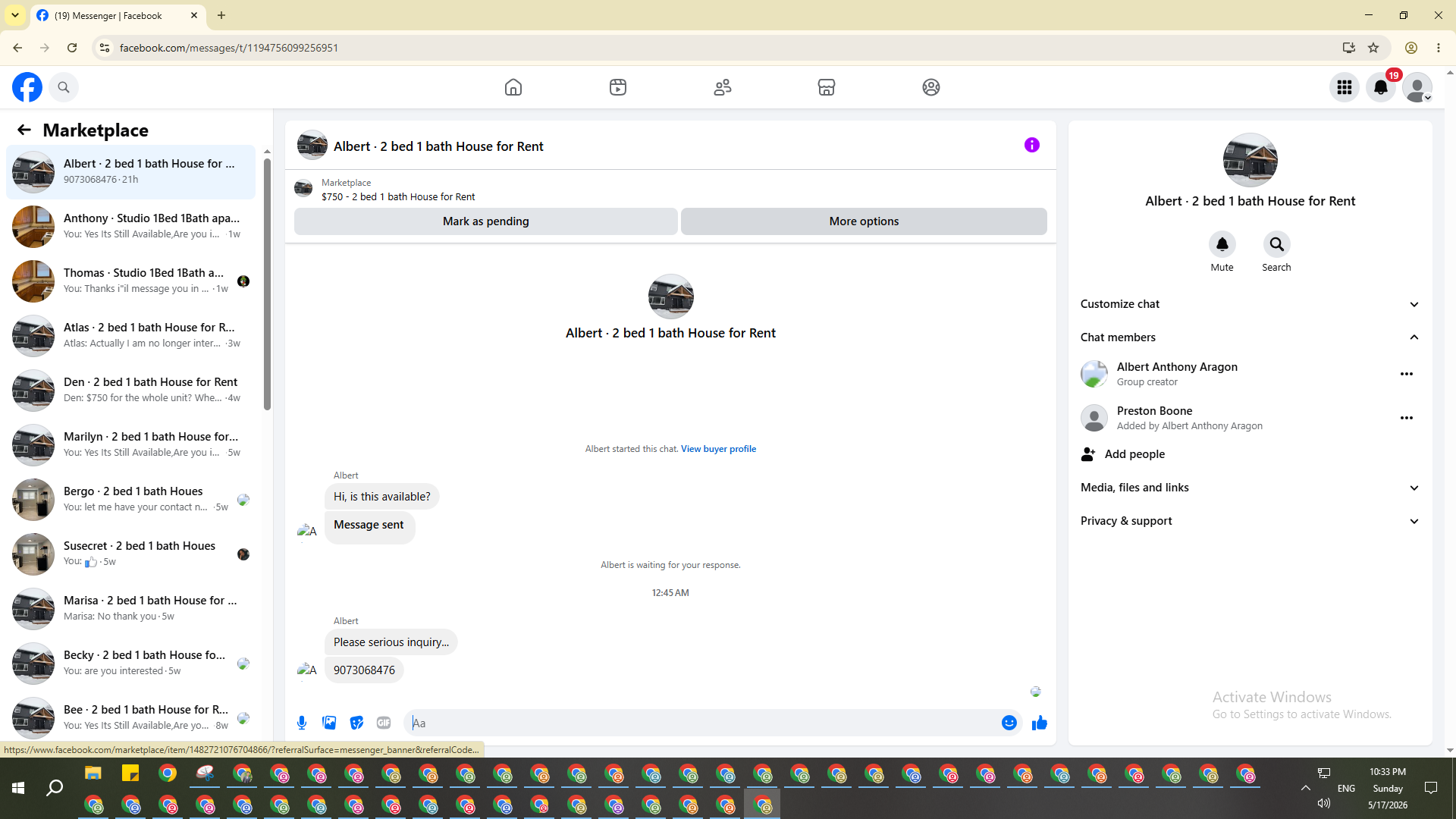Expand Customize chat section
1456x819 pixels.
click(1250, 304)
